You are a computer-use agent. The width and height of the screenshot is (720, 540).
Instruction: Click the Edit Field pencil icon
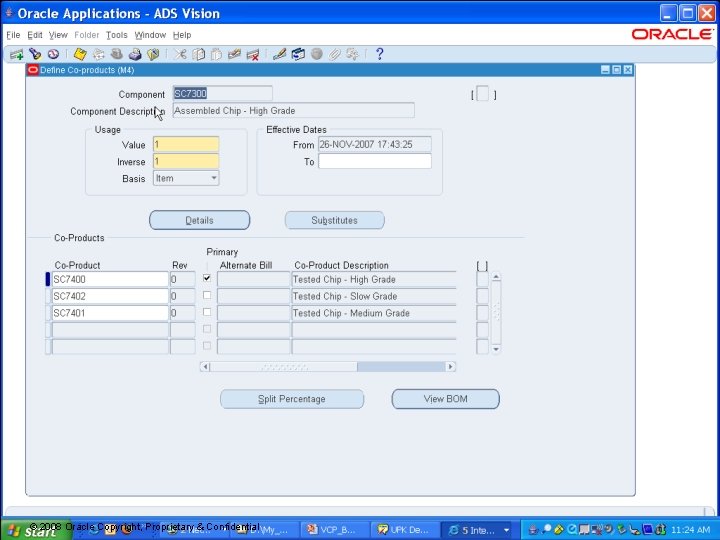point(279,55)
